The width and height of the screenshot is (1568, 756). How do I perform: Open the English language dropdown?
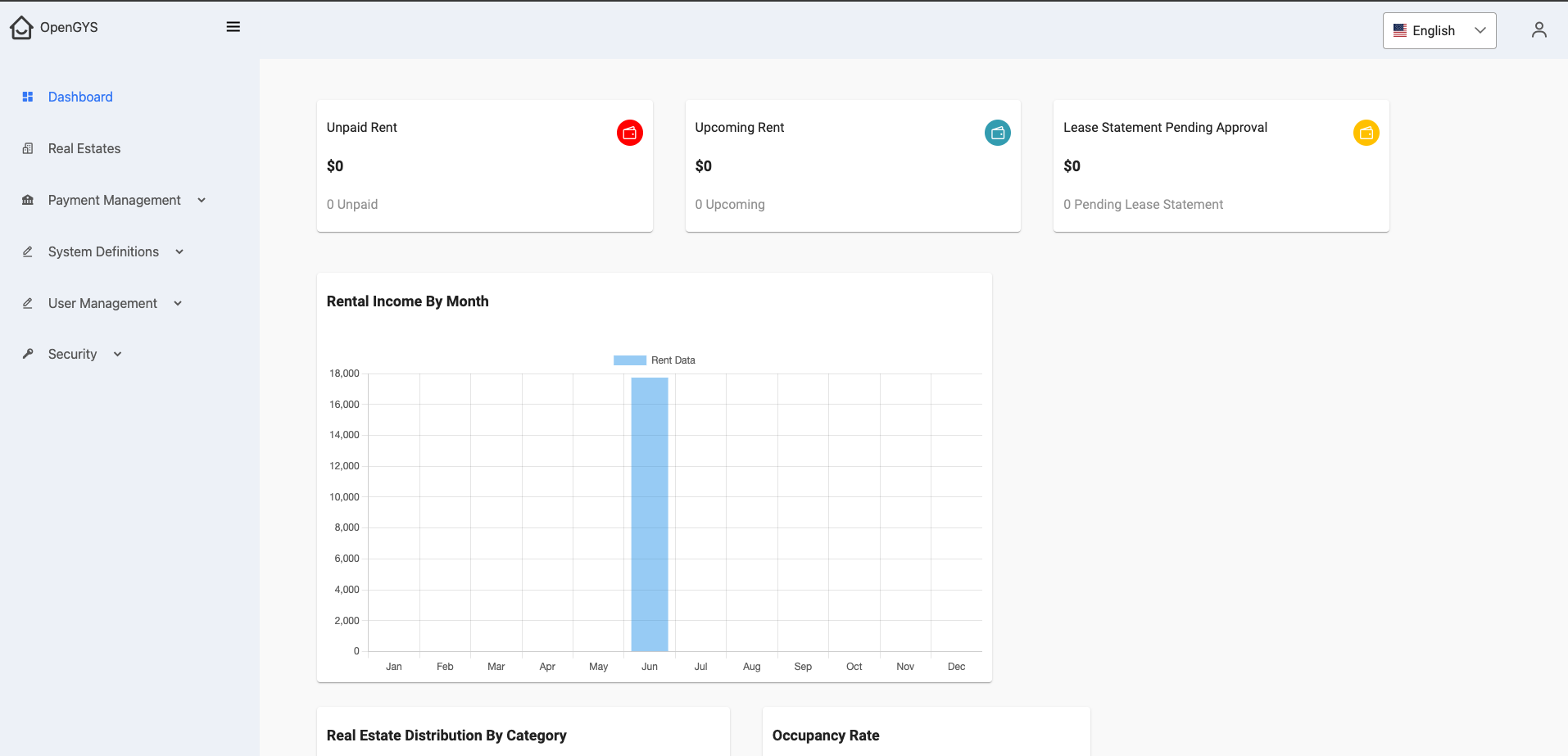tap(1439, 30)
